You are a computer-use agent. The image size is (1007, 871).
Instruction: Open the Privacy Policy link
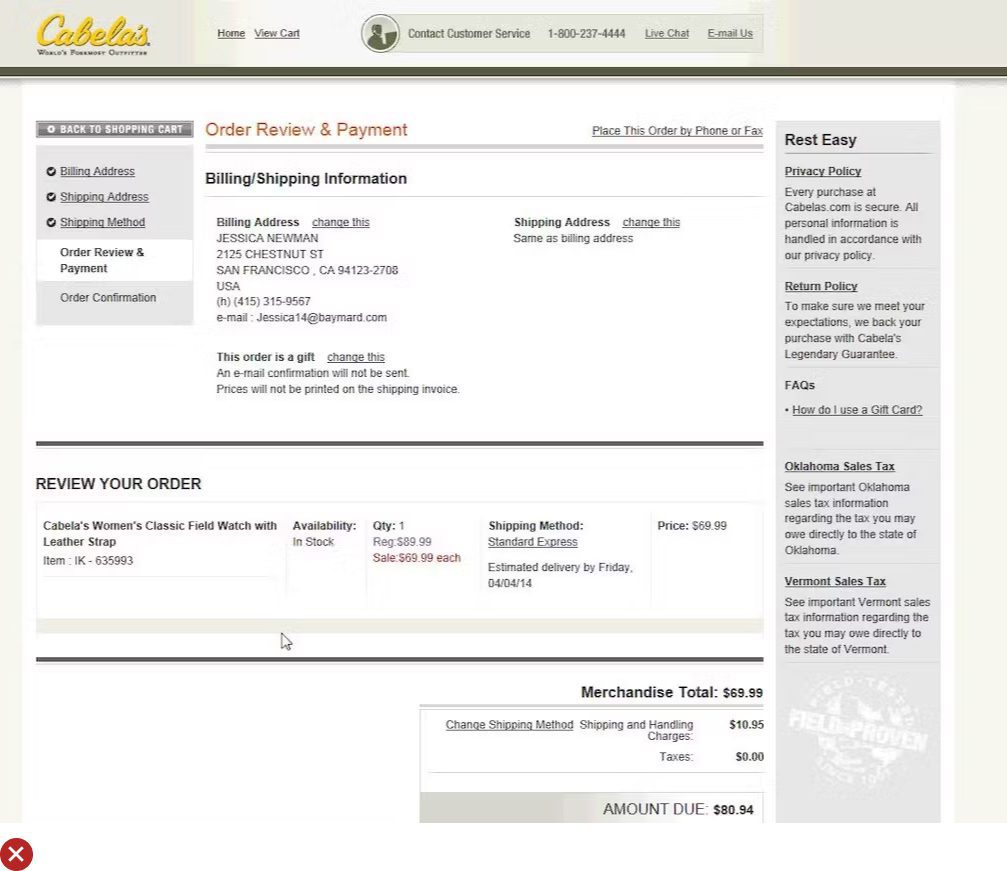click(822, 171)
